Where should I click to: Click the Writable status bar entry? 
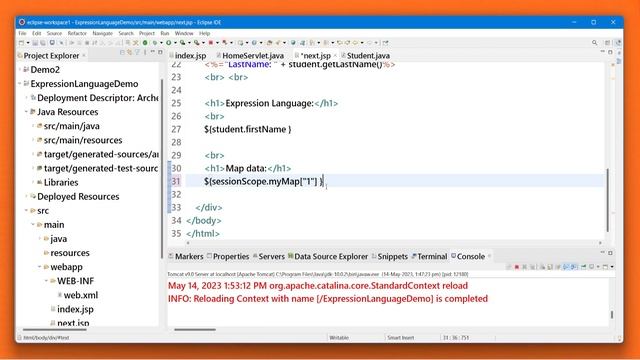pyautogui.click(x=339, y=338)
